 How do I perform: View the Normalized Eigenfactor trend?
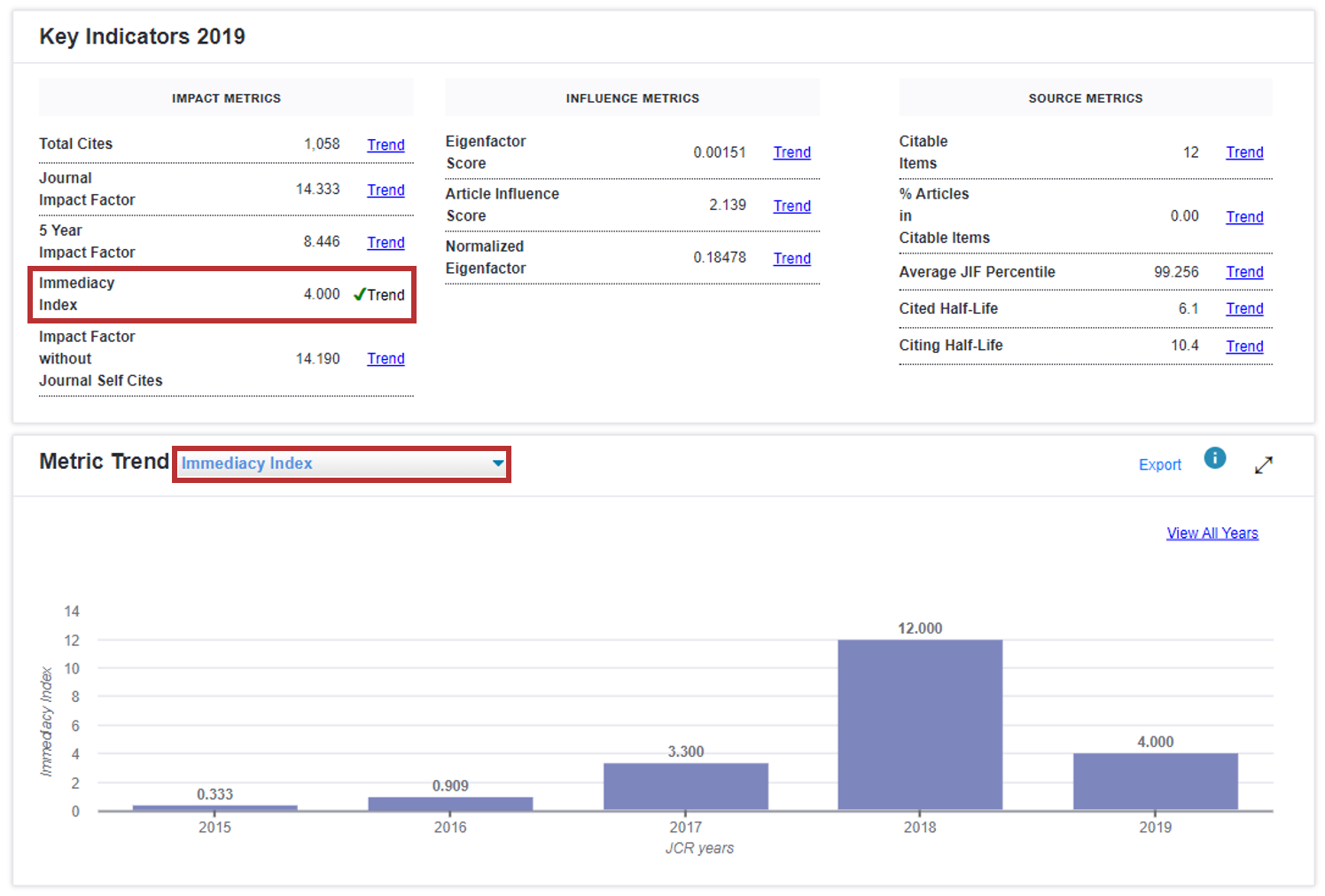[x=791, y=259]
